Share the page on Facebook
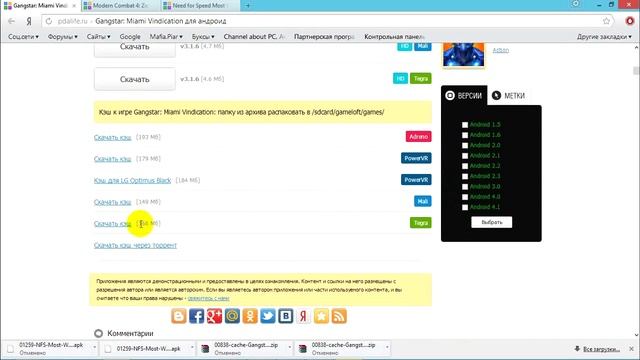Image resolution: width=640 pixels, height=360 pixels. tap(196, 316)
